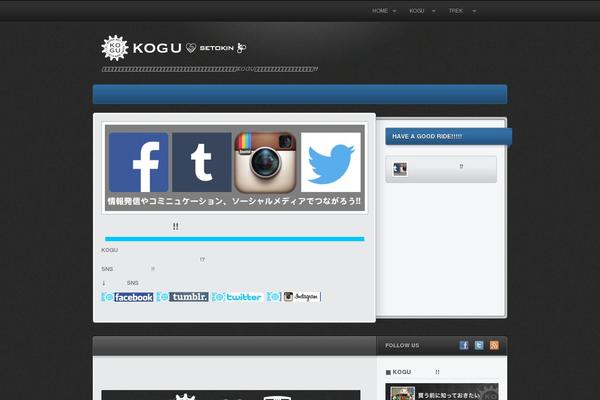Click the heart icon in header logo

click(191, 48)
